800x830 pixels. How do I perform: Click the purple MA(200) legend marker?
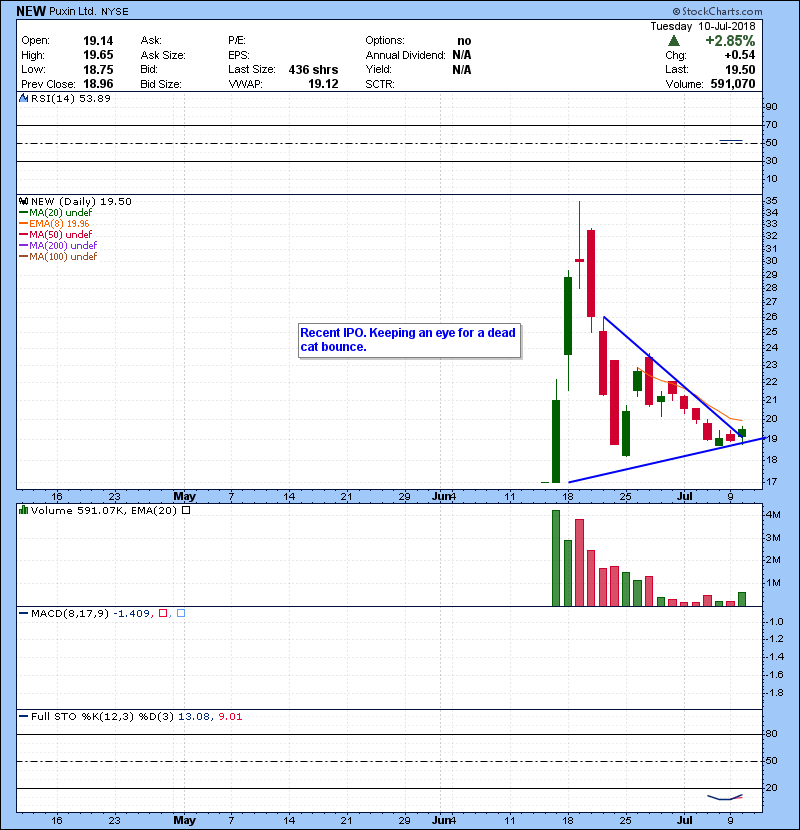click(x=24, y=245)
